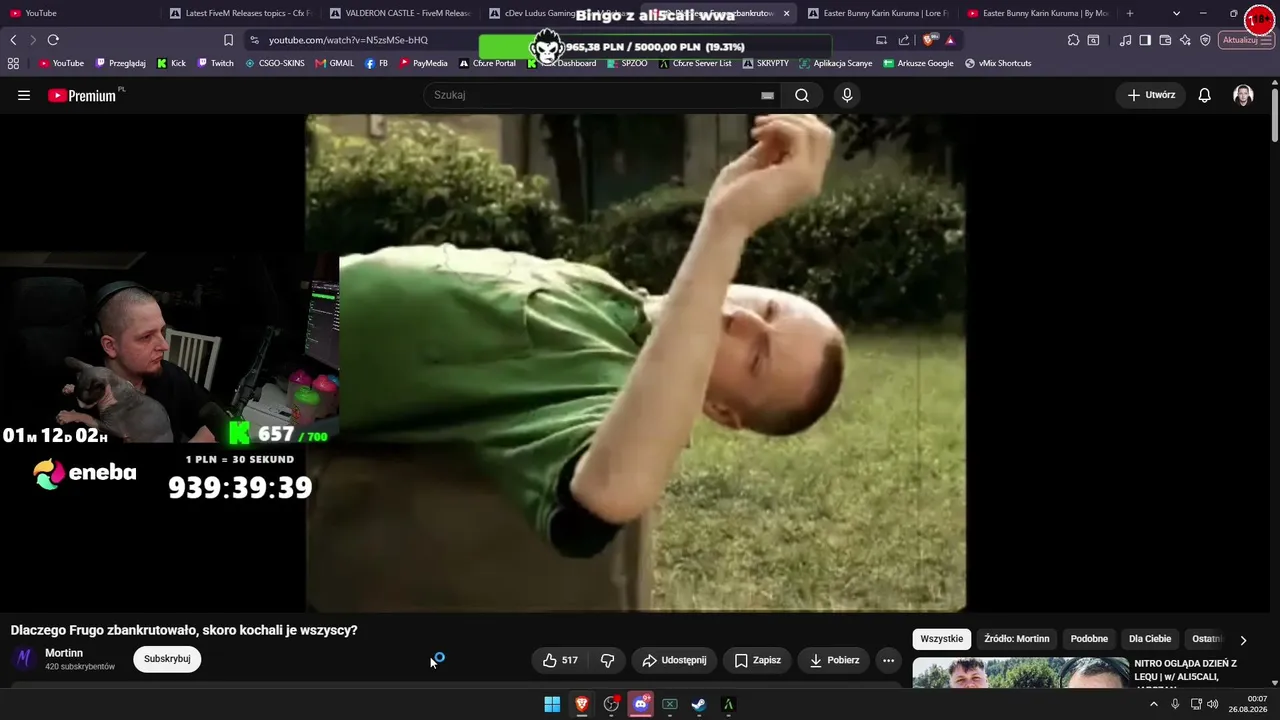Open the CSGO-SKINS bookmark

[x=275, y=63]
